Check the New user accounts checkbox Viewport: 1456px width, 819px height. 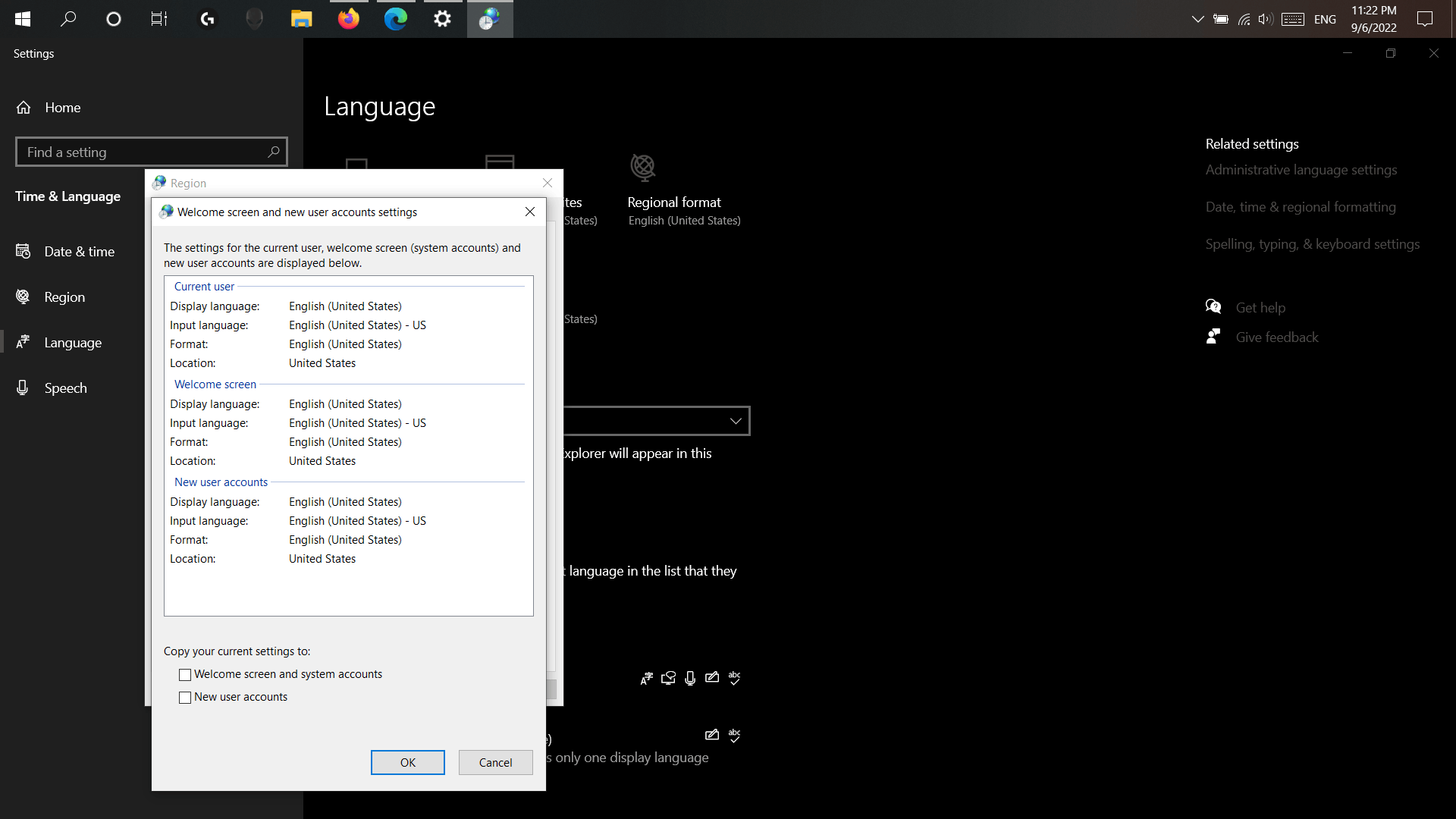(185, 698)
